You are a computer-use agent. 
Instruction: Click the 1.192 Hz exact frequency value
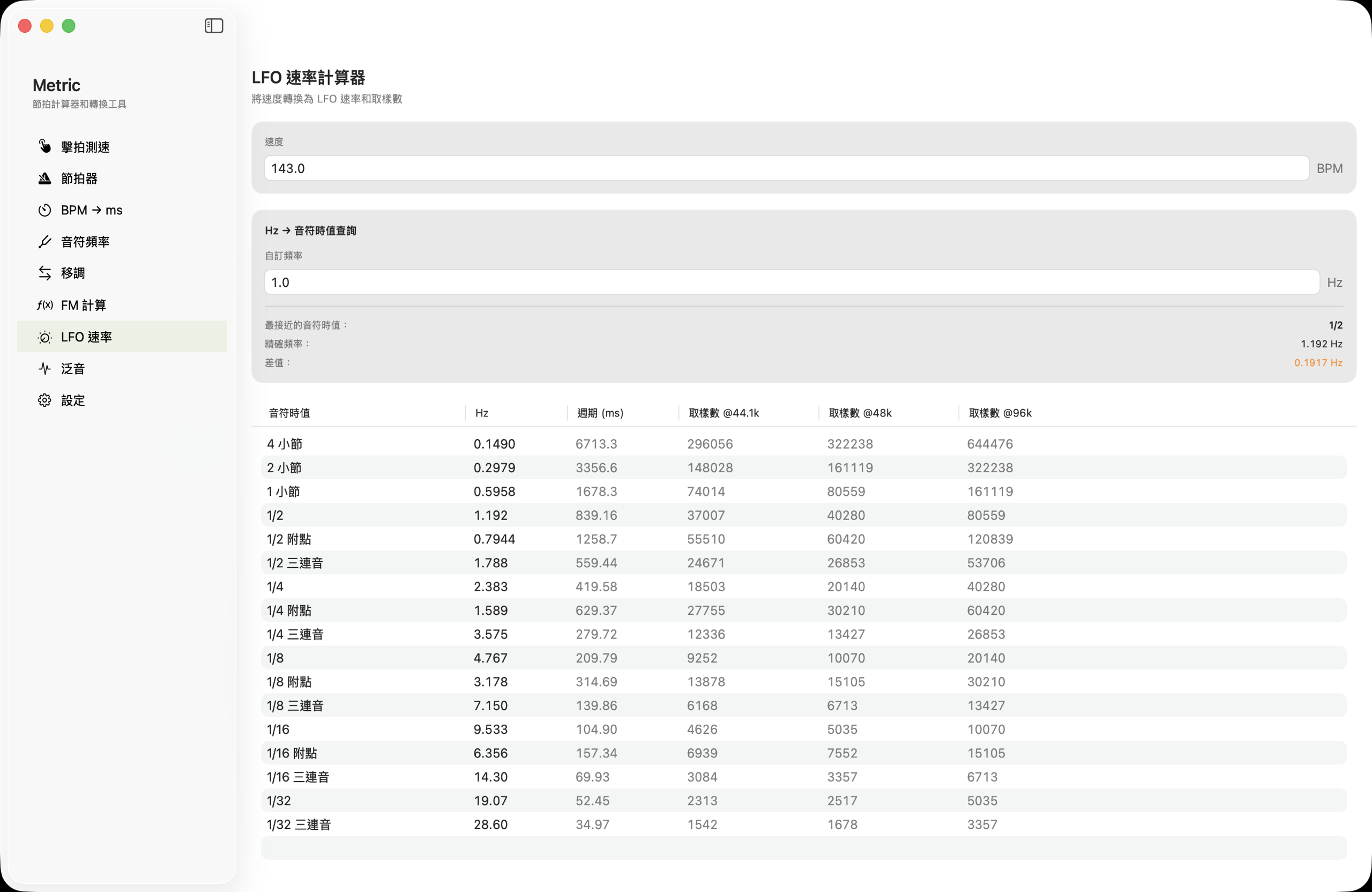[x=1321, y=344]
